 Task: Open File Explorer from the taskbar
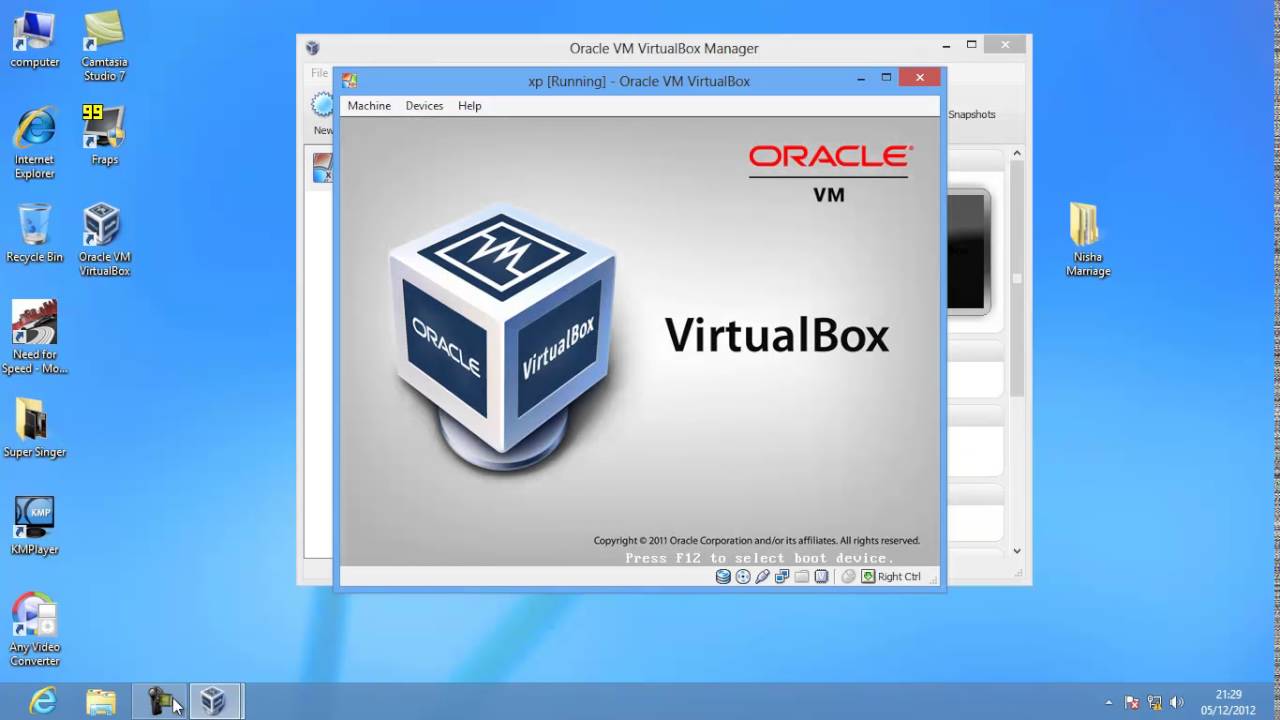coord(100,701)
